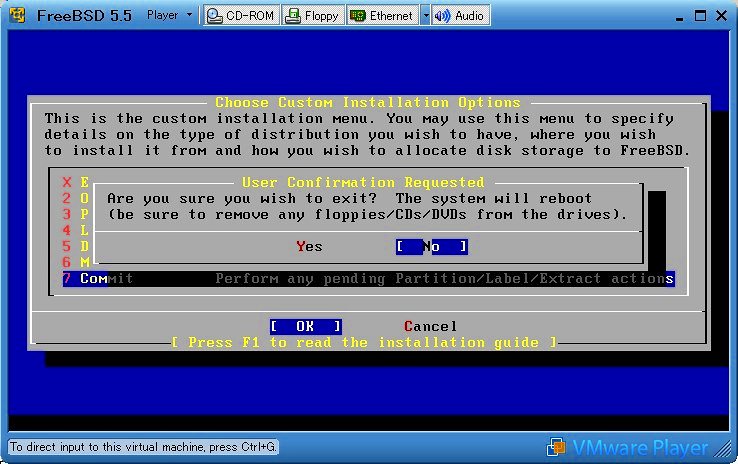Click the Floppy drive icon
This screenshot has height=464, width=738.
(x=291, y=15)
